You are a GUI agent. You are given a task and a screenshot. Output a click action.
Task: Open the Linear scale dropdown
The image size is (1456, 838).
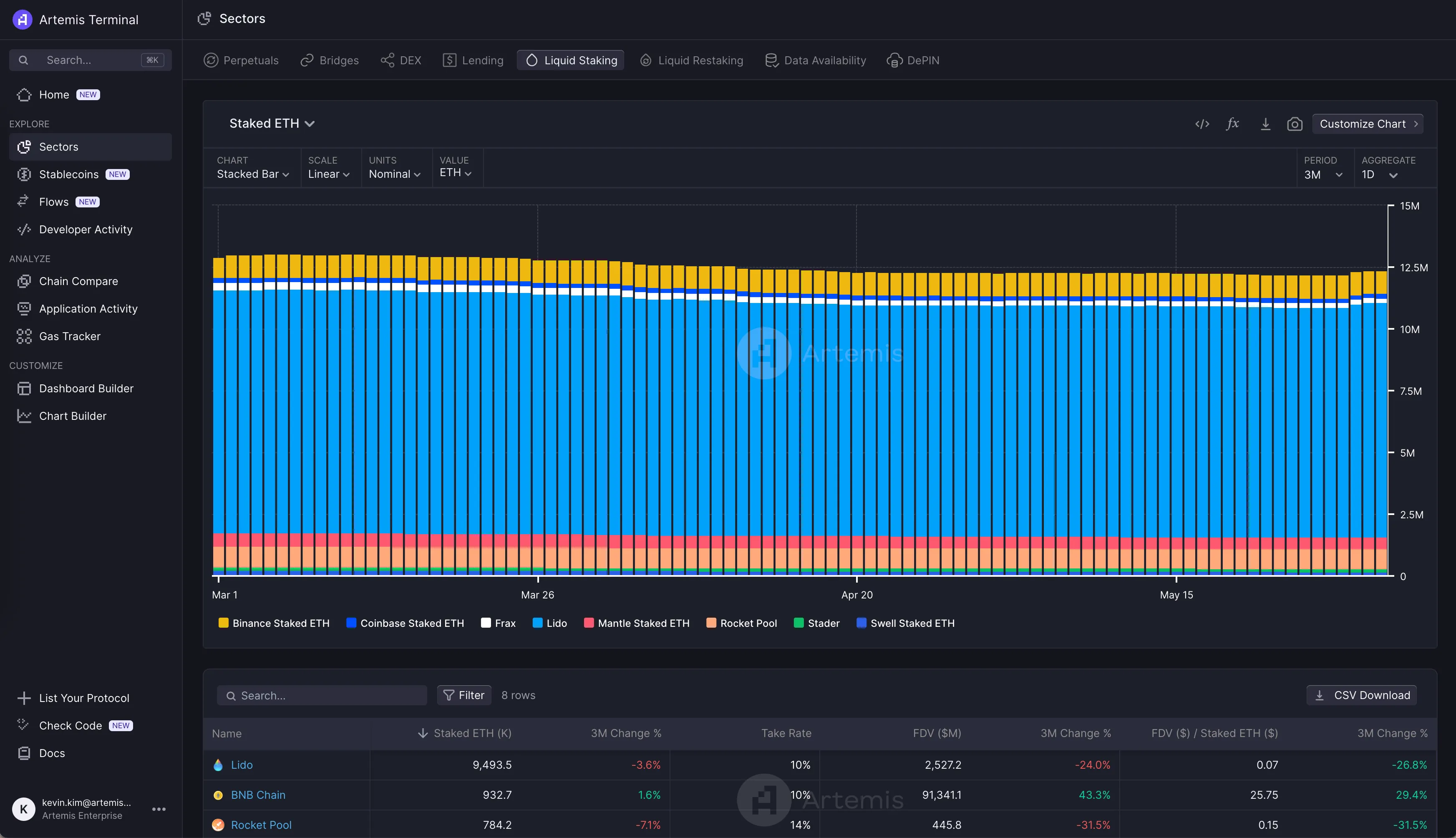pyautogui.click(x=328, y=174)
